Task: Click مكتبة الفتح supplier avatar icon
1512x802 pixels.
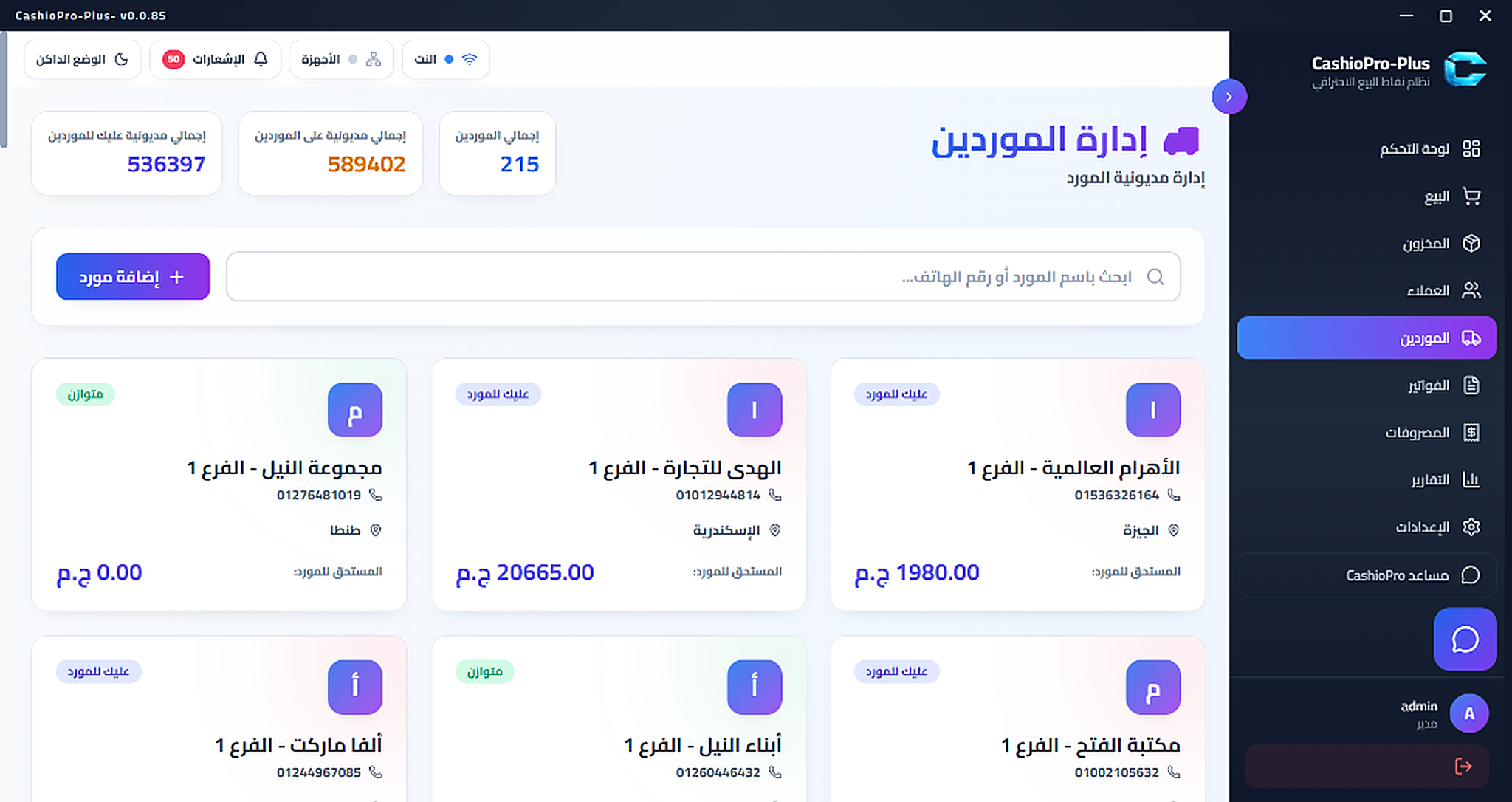Action: 1153,688
